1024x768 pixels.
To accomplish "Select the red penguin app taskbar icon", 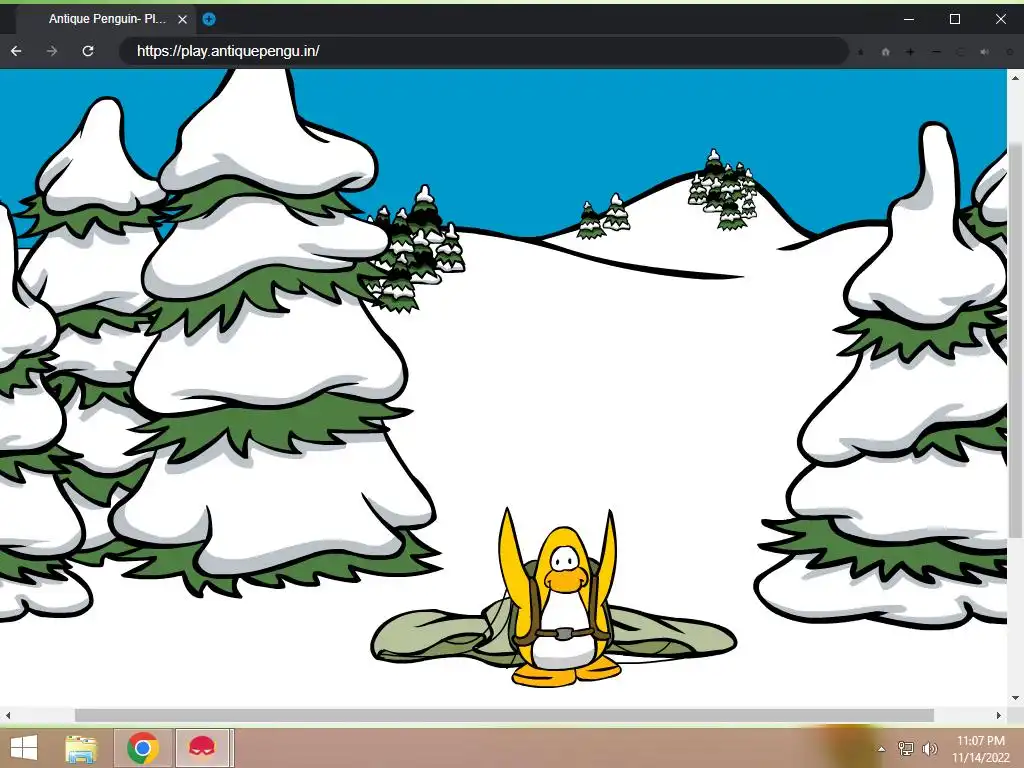I will [x=202, y=748].
